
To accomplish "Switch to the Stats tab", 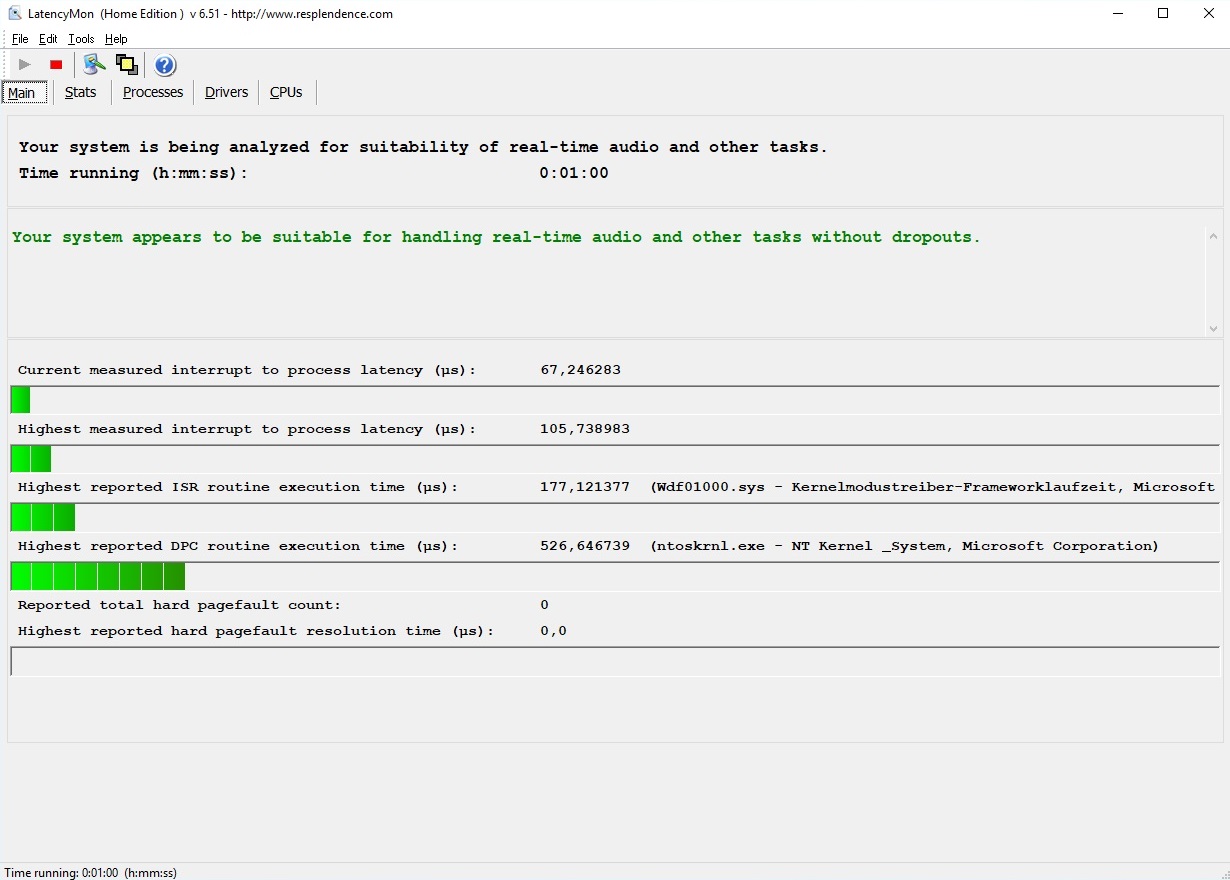I will (80, 92).
